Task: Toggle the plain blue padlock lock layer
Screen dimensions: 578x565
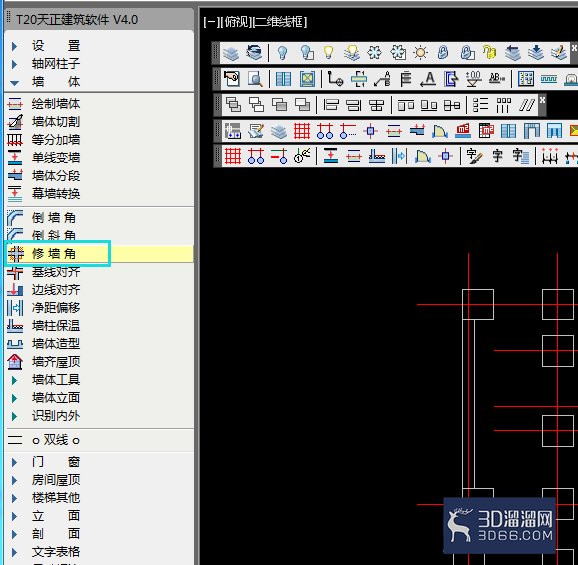Action: 443,53
